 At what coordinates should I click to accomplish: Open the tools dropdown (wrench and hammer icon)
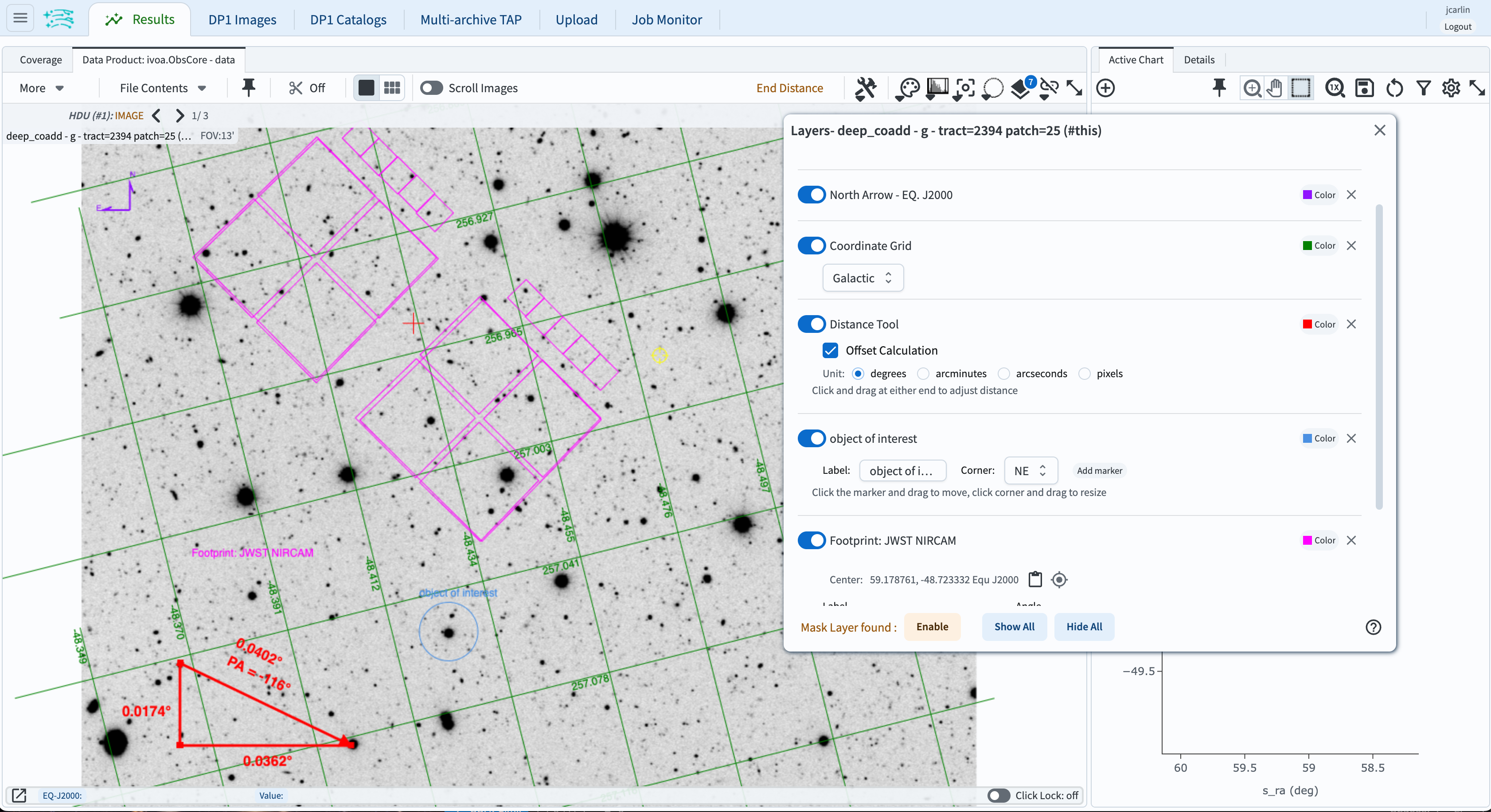click(865, 89)
